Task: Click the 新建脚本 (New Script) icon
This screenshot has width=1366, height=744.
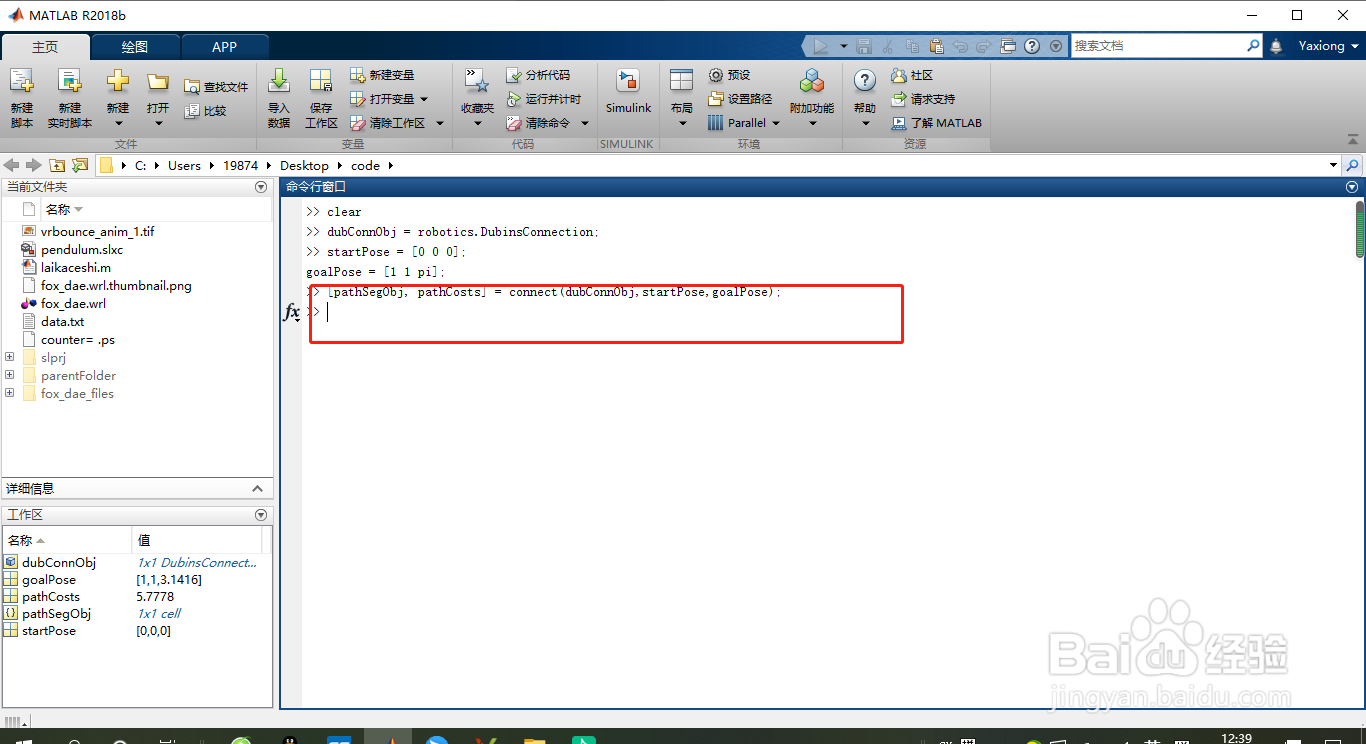Action: click(21, 82)
